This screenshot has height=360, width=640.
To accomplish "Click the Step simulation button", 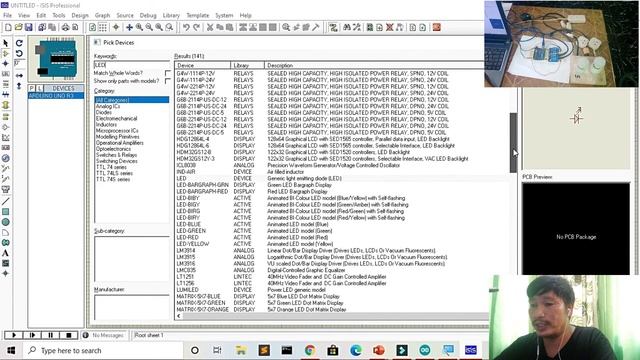I will [32, 335].
